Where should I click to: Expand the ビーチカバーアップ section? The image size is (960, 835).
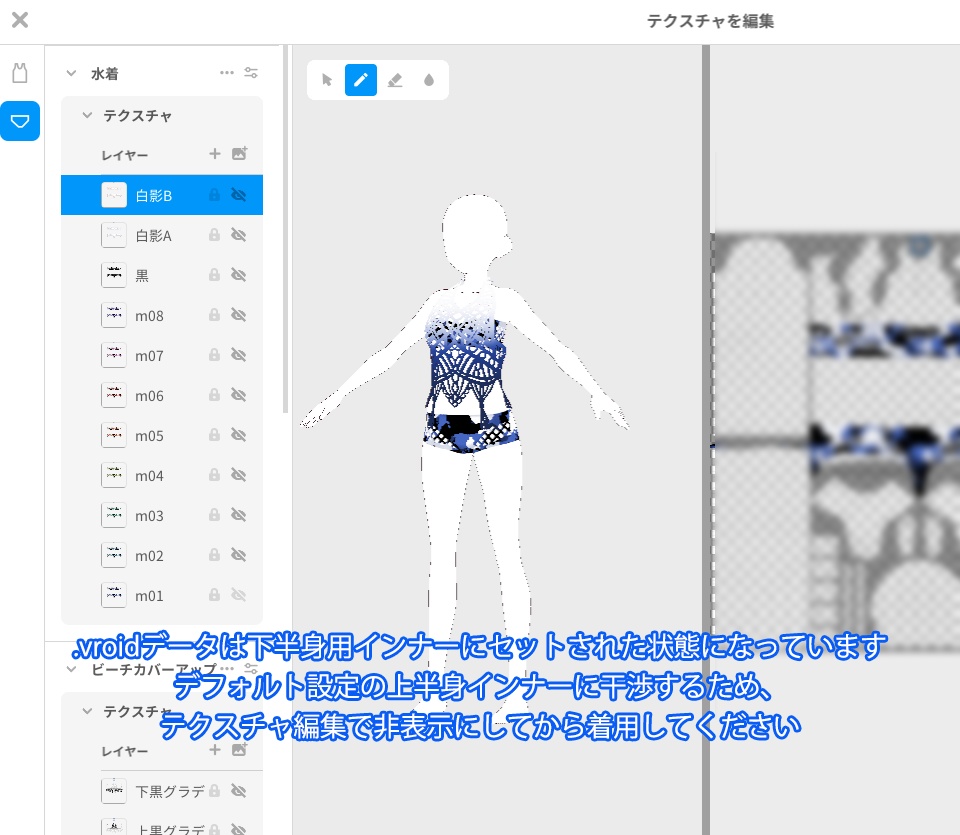point(69,669)
